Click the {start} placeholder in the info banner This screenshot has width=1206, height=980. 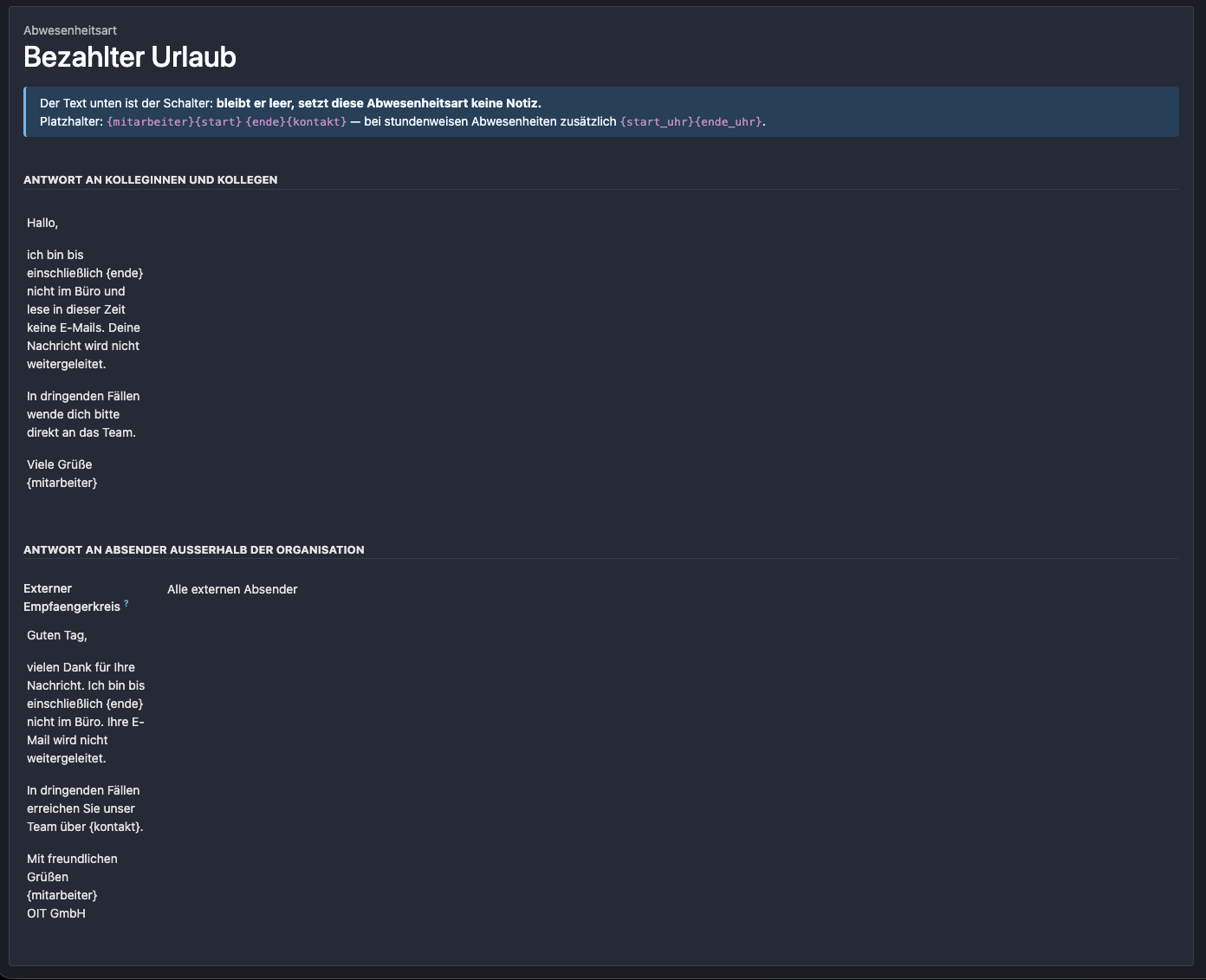tap(218, 121)
